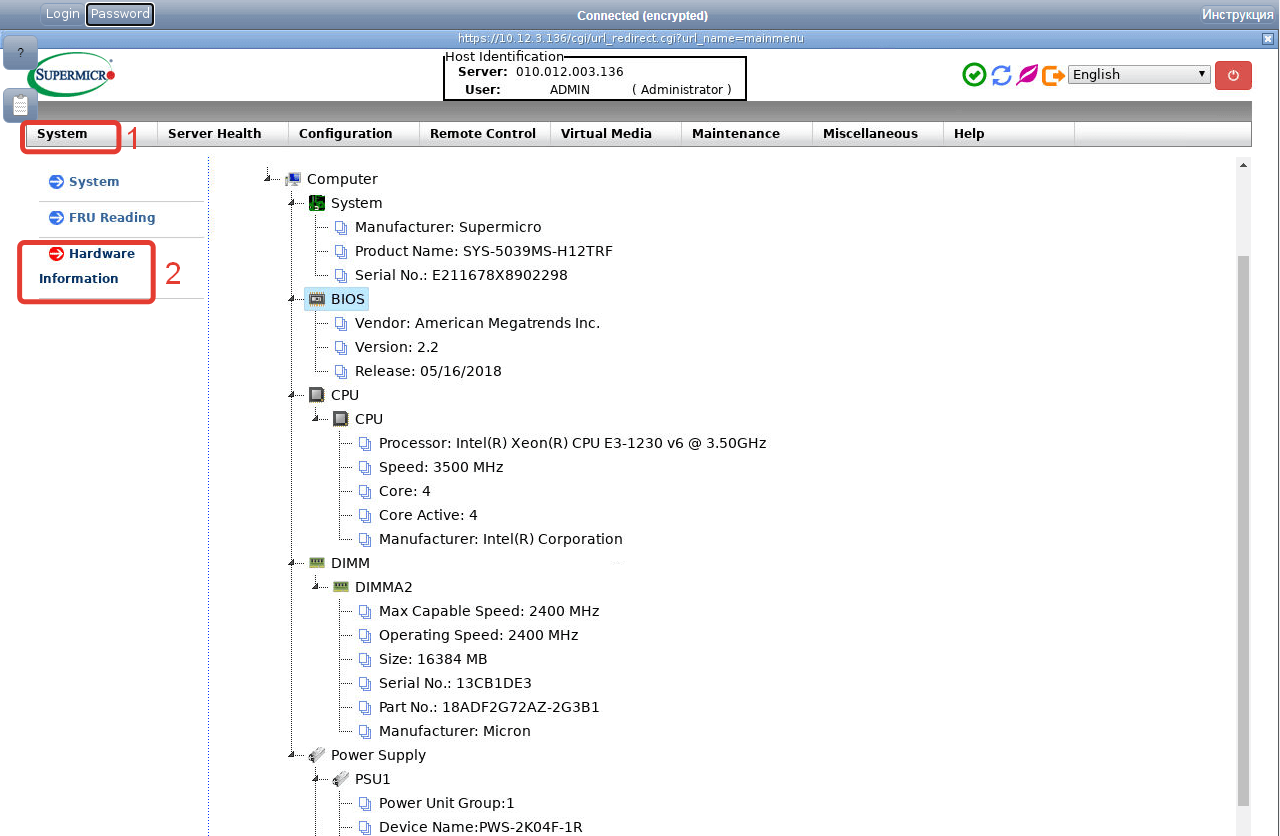Open the Virtual Media menu
The width and height of the screenshot is (1280, 836).
[606, 134]
